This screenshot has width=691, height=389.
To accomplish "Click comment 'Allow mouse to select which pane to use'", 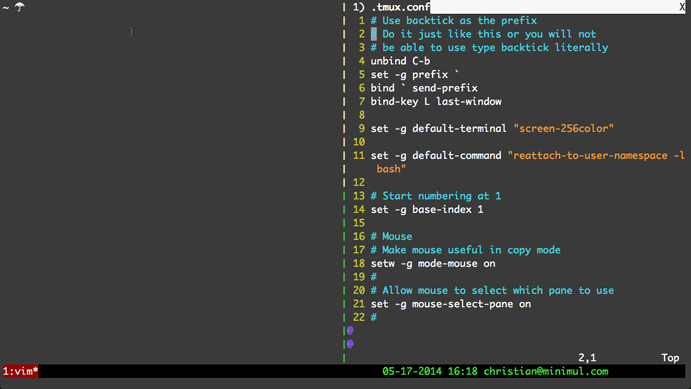I will tap(492, 290).
